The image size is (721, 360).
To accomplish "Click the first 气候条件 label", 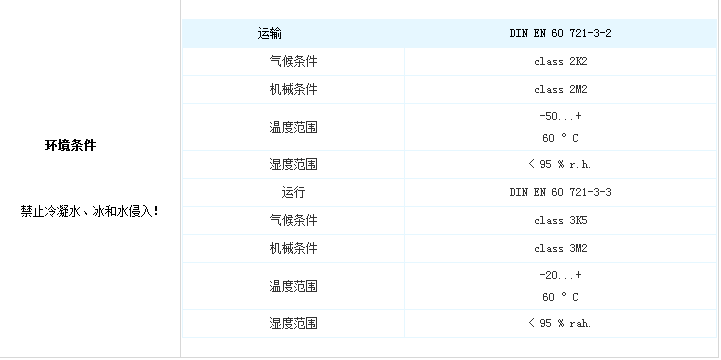I will (293, 62).
